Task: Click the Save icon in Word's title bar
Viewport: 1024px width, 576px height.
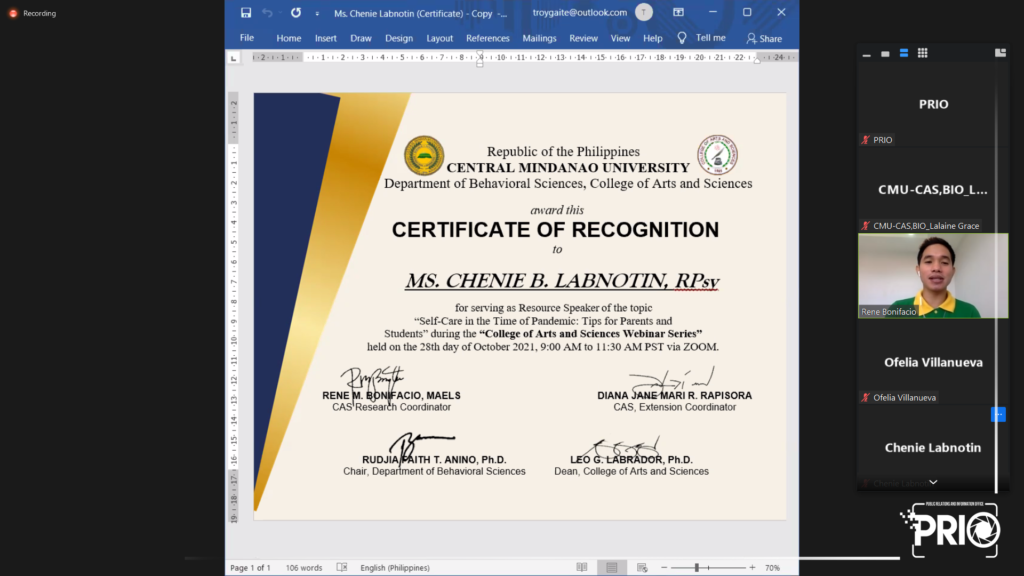Action: 246,13
